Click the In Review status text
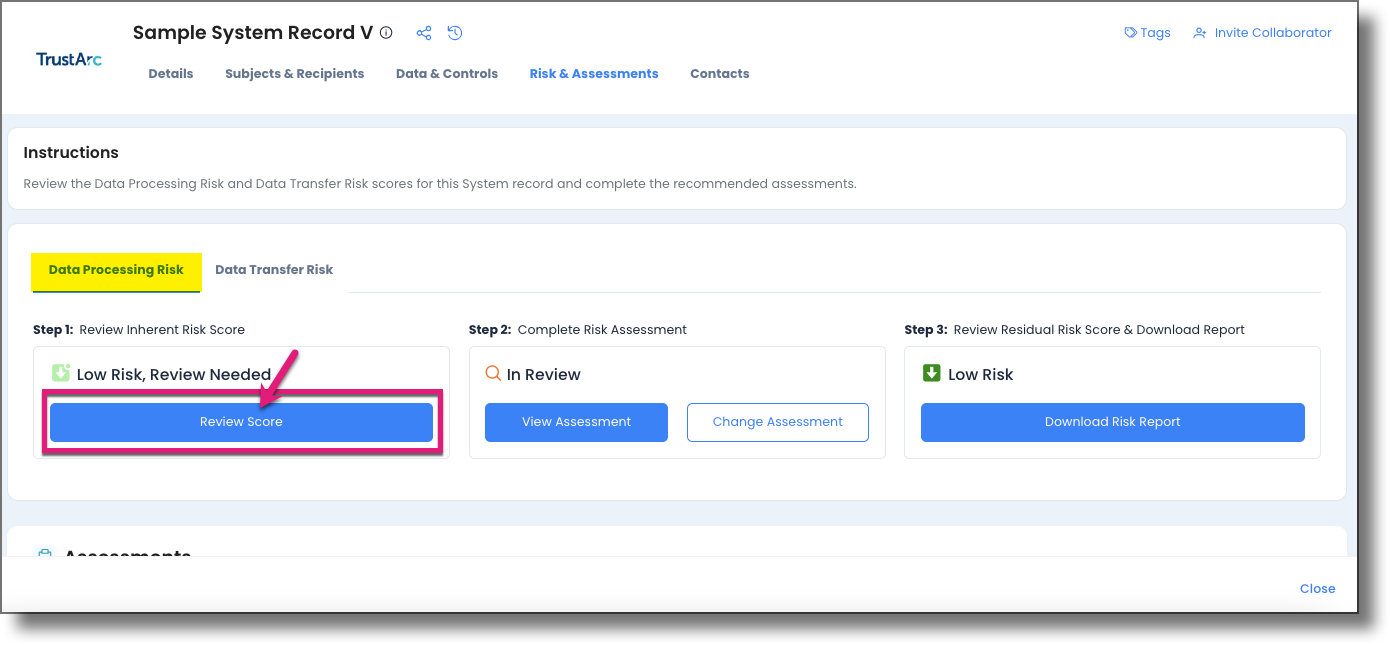 pos(544,375)
